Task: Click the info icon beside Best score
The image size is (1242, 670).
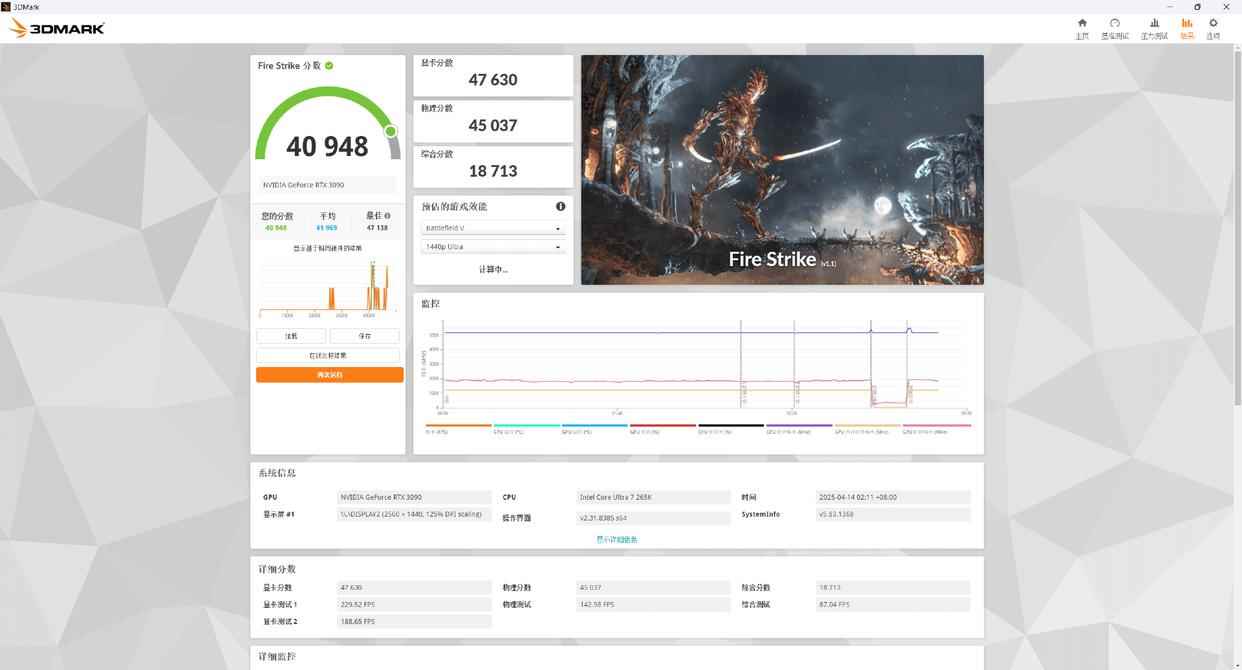Action: tap(387, 216)
